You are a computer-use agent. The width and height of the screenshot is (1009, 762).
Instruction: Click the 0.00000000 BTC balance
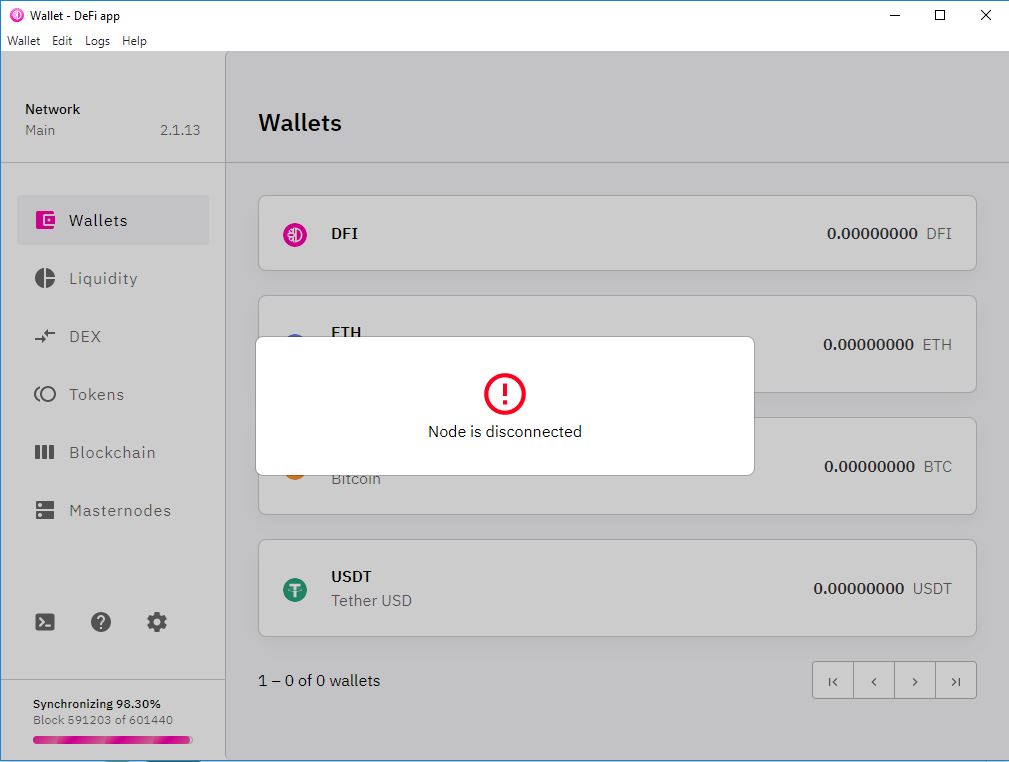click(888, 466)
